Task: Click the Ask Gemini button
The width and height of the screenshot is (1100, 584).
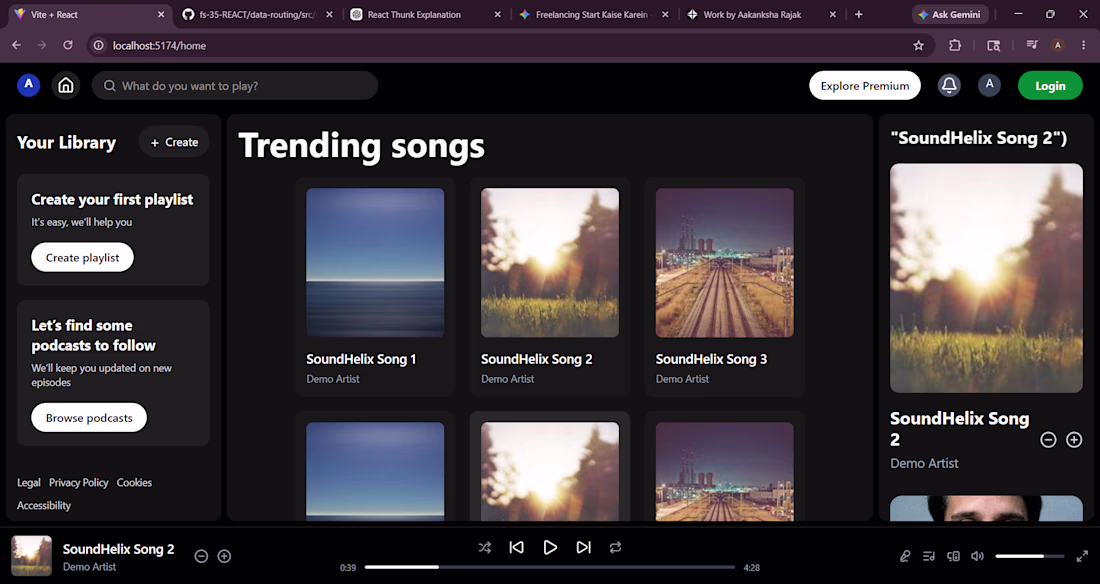Action: click(x=950, y=14)
